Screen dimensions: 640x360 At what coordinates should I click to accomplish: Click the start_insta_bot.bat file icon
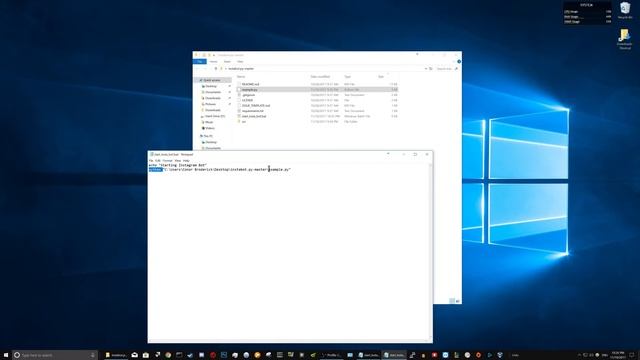tap(239, 116)
